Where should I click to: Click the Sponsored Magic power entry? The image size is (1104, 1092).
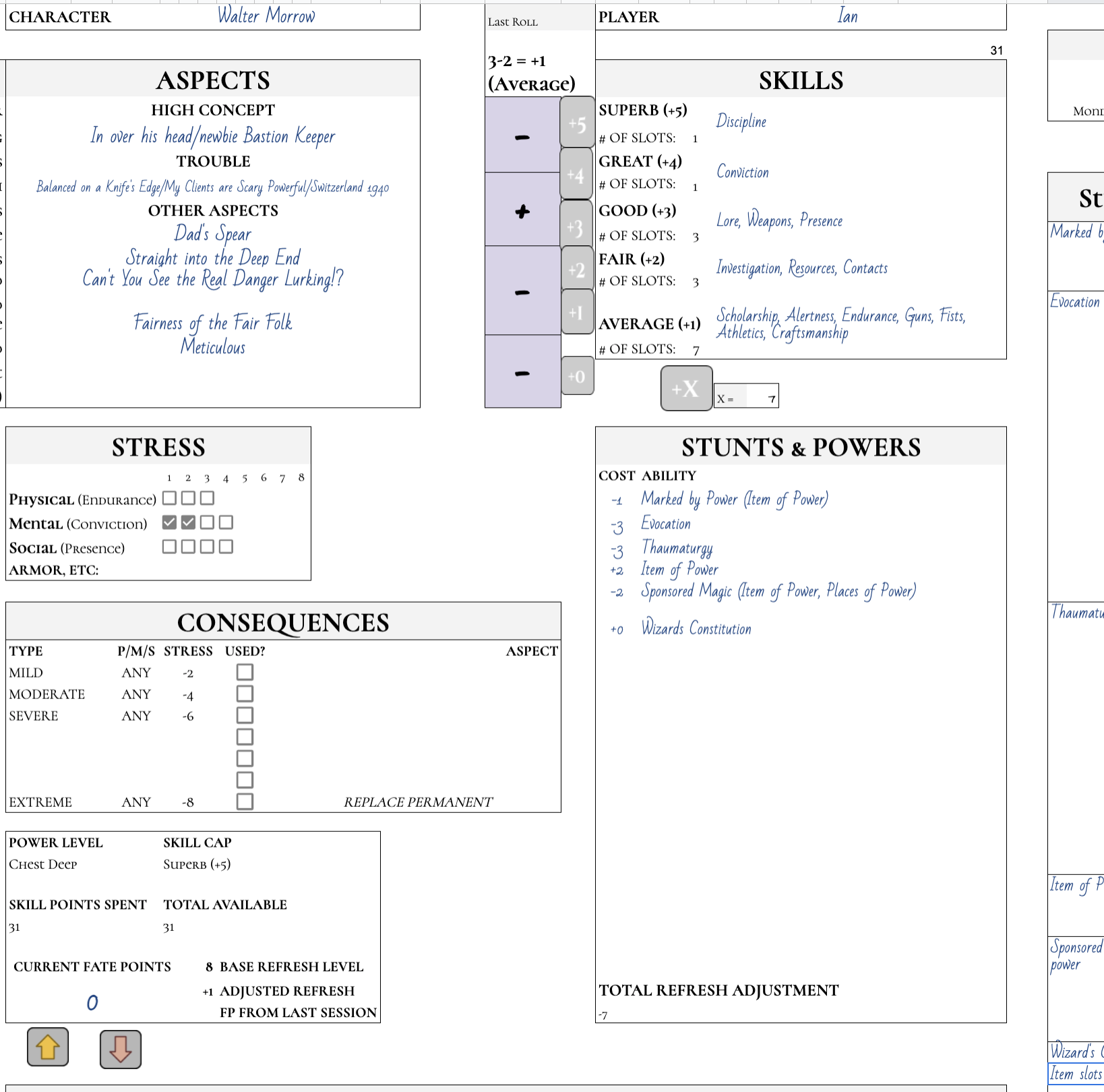(x=778, y=591)
